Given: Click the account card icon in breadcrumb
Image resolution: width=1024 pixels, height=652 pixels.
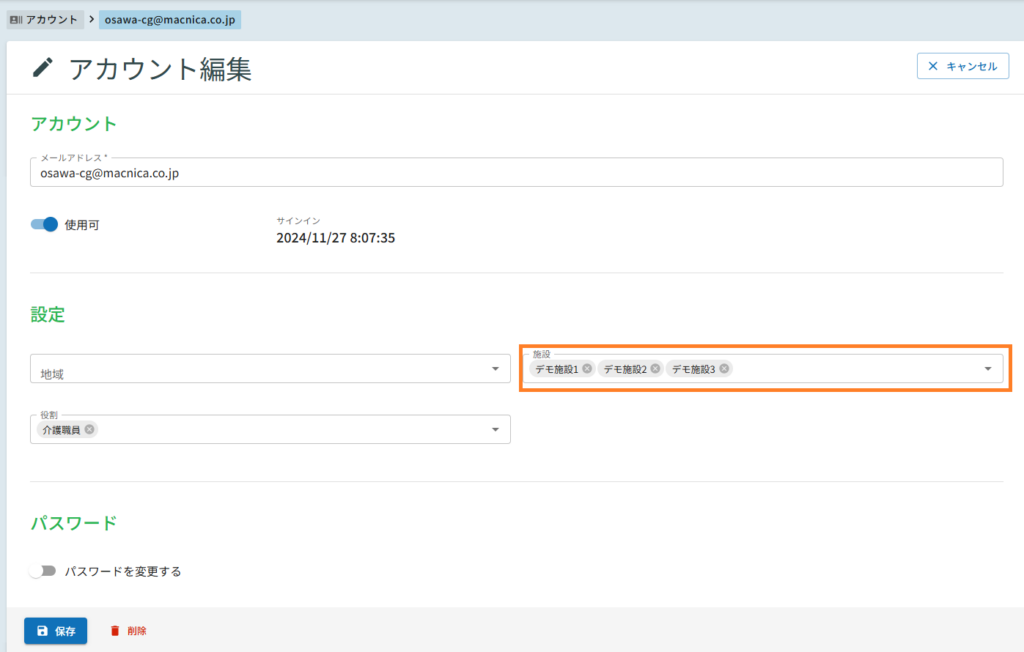Looking at the screenshot, I should pos(15,20).
